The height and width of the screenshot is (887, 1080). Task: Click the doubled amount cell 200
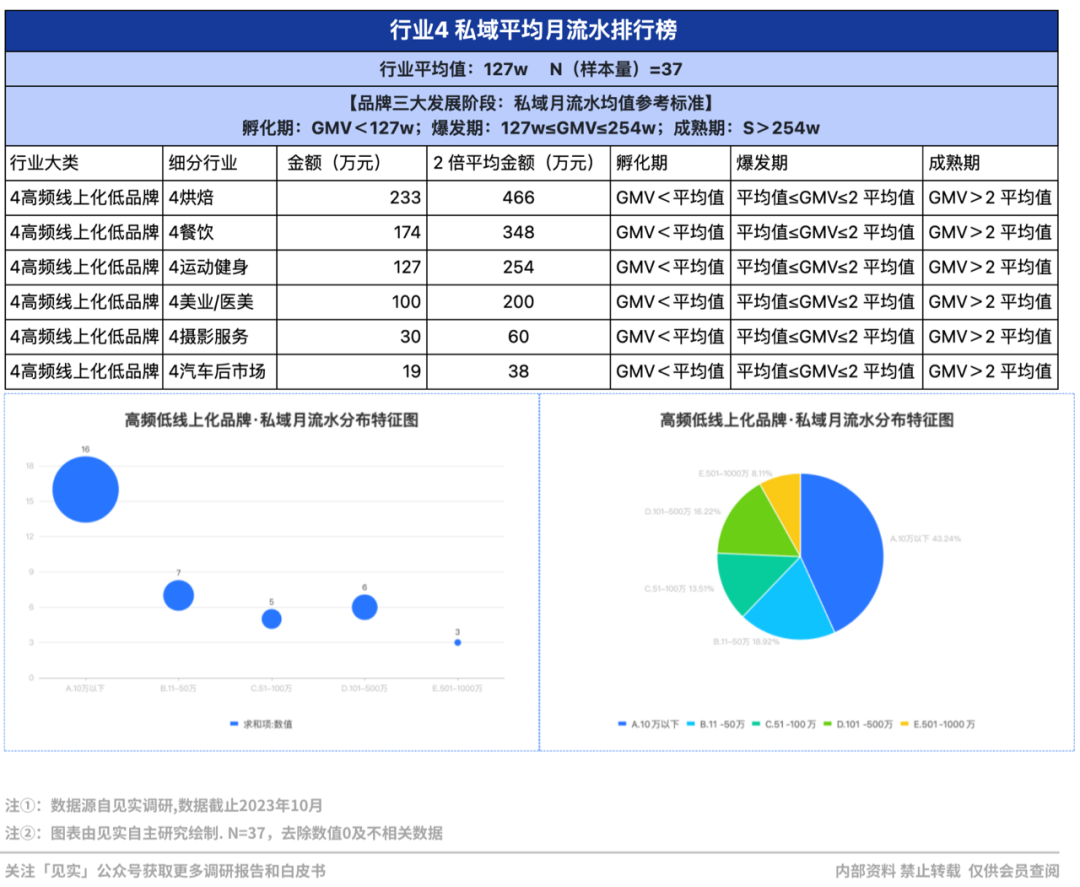[x=518, y=302]
